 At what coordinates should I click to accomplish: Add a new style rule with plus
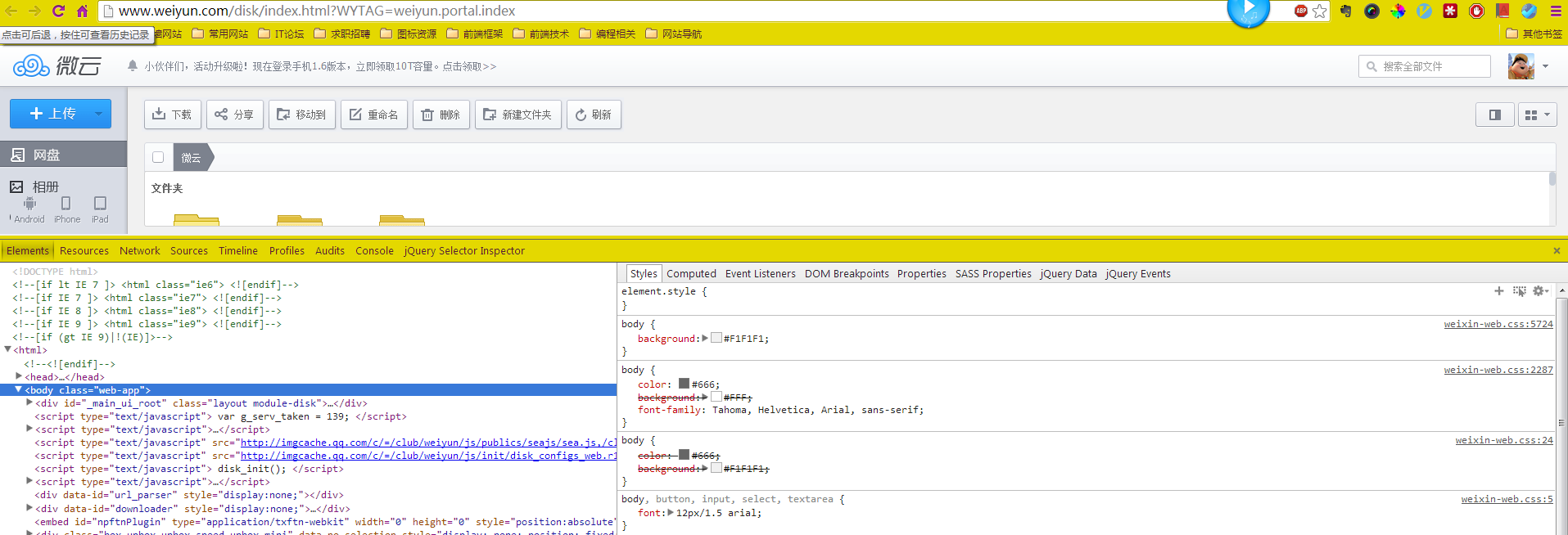pyautogui.click(x=1498, y=290)
